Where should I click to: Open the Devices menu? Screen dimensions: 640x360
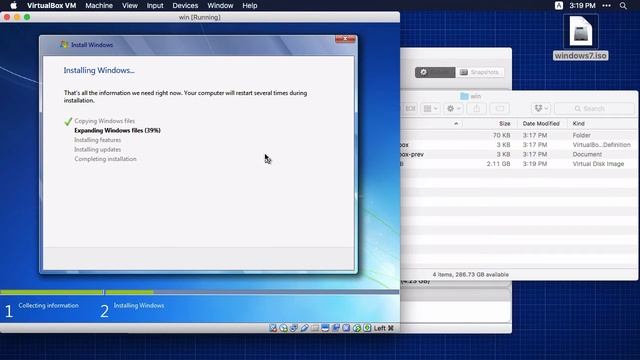(185, 6)
